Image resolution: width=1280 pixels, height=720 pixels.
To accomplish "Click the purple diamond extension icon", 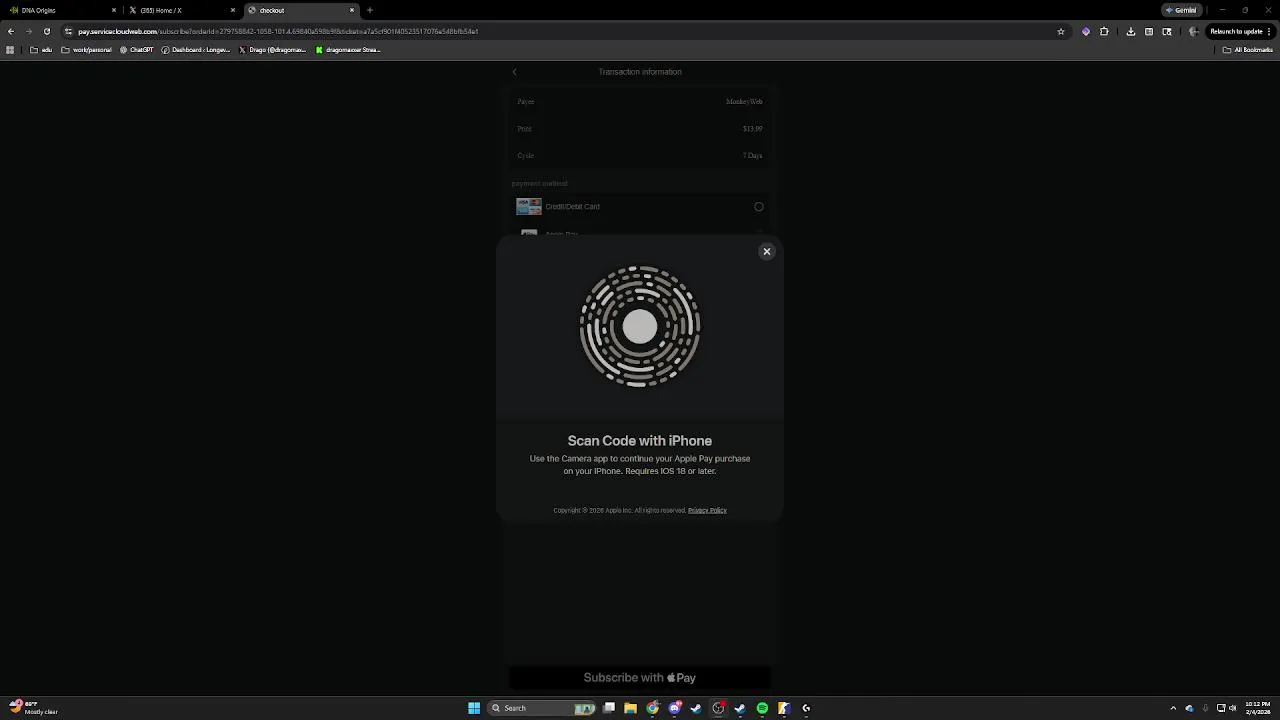I will click(1086, 31).
